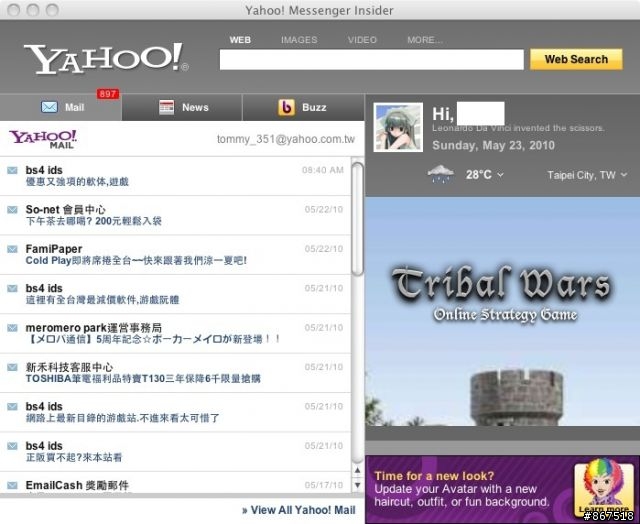Open the So-net 會員中心 message
This screenshot has height=524, width=640.
(176, 215)
